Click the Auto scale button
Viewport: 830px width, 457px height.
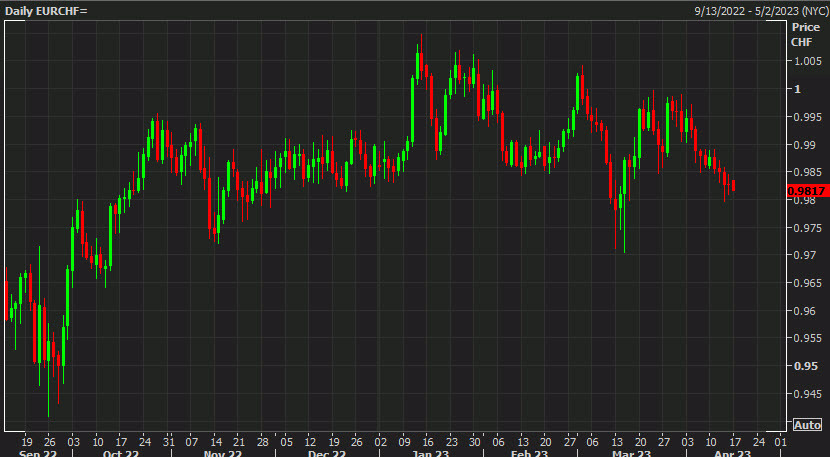point(807,425)
